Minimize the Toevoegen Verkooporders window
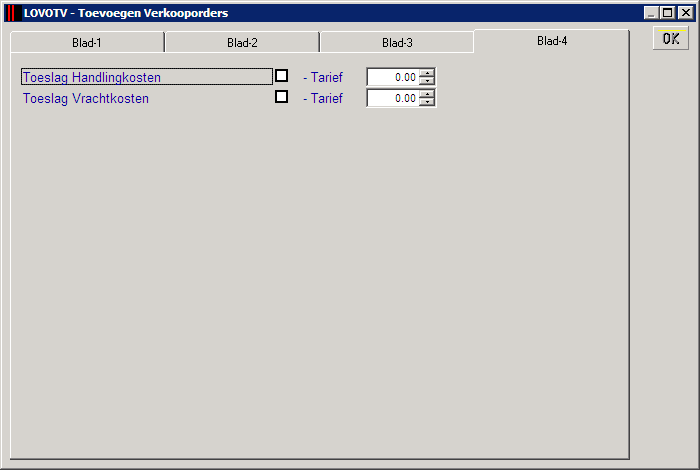The image size is (700, 470). point(651,13)
